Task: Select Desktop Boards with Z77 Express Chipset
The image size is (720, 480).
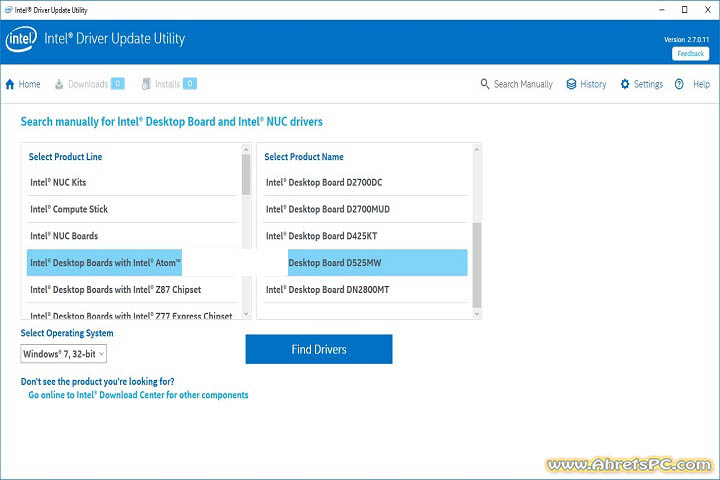Action: 132,312
